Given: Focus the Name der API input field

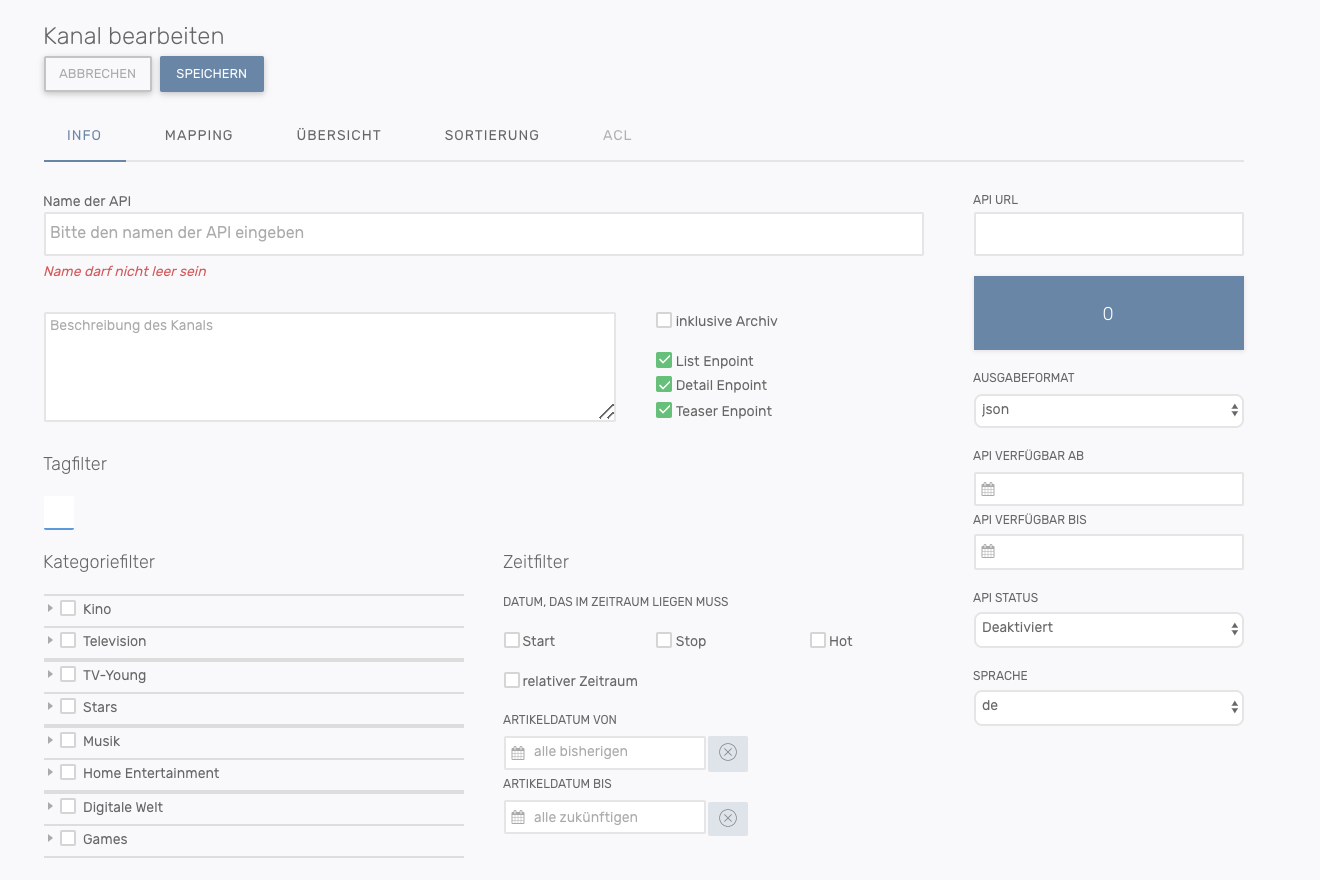Looking at the screenshot, I should 483,233.
